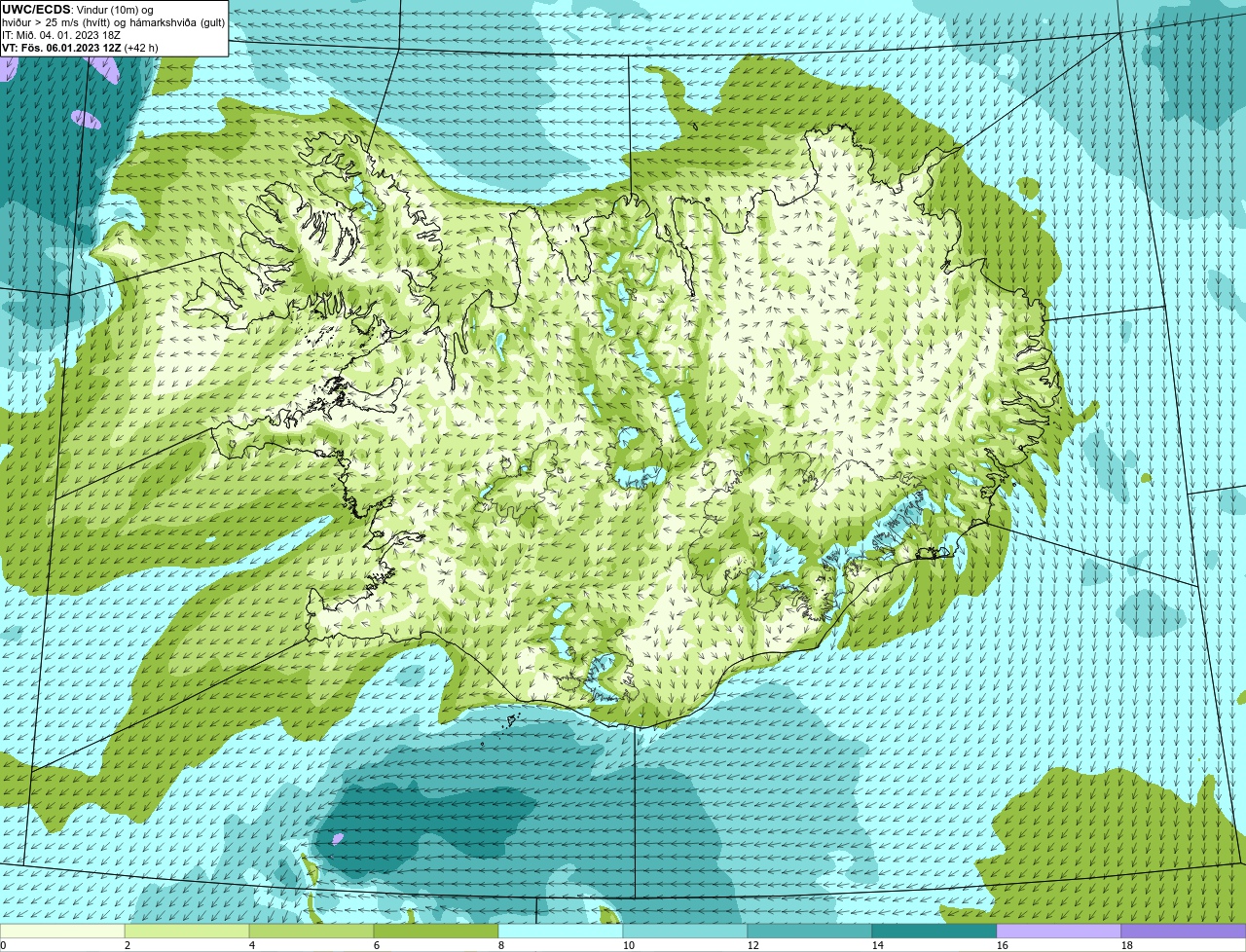1246x952 pixels.
Task: Click the legend scale label '2'
Action: tap(128, 945)
